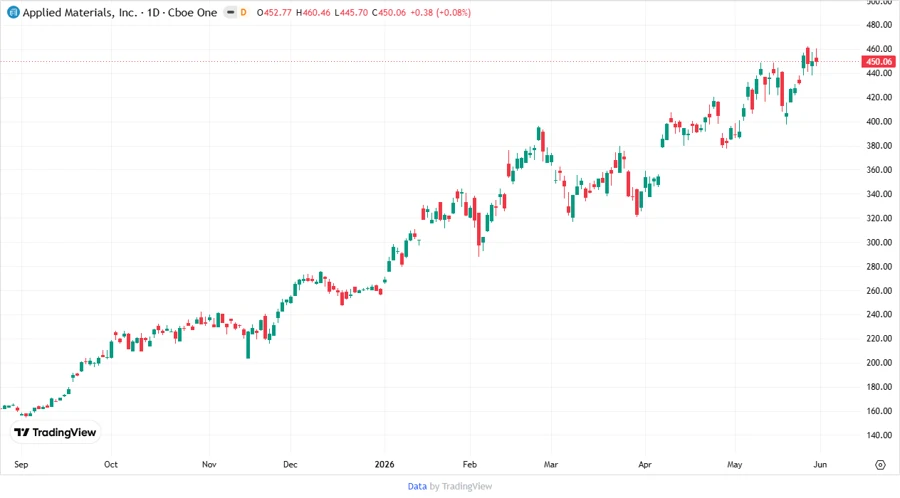Click the May label on the time axis
Image resolution: width=900 pixels, height=498 pixels.
pyautogui.click(x=734, y=464)
